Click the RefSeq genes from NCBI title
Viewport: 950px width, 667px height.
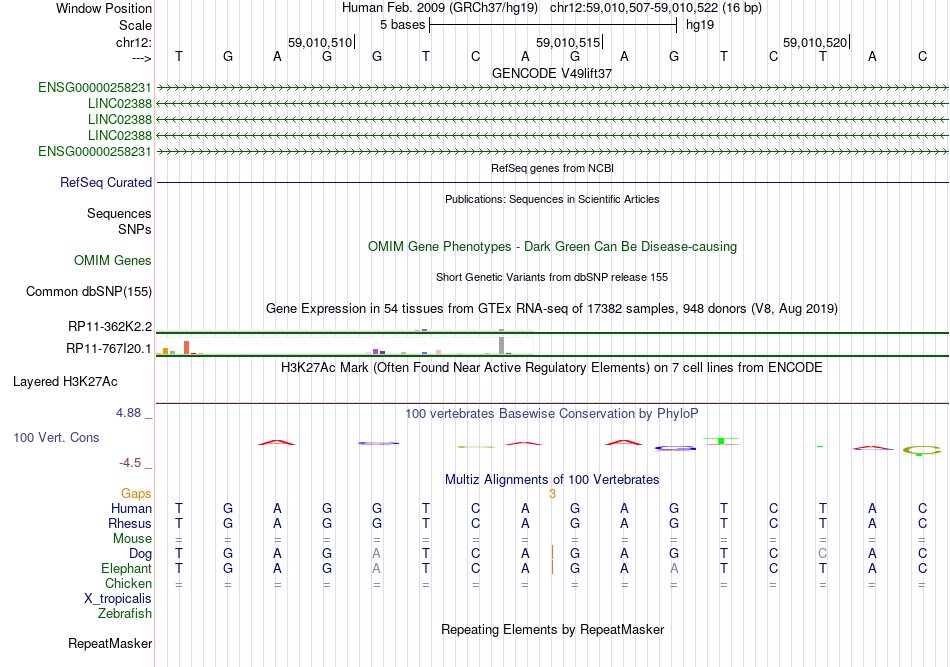coord(552,168)
